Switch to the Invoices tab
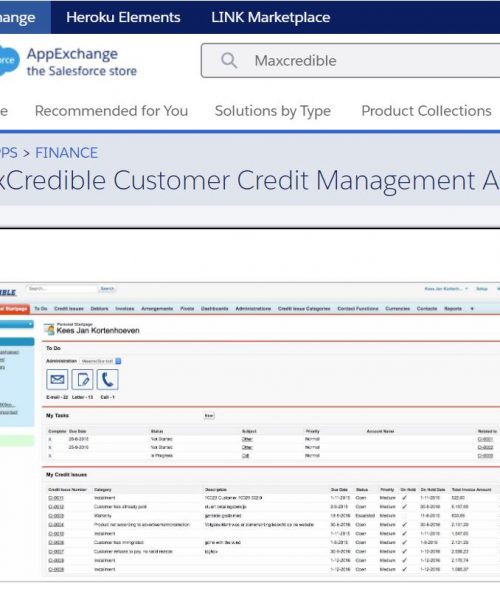 [x=125, y=308]
